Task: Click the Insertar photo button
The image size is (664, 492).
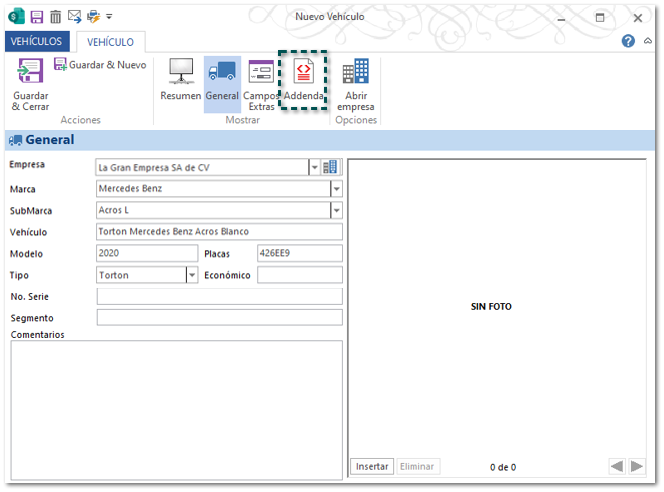Action: pyautogui.click(x=372, y=467)
